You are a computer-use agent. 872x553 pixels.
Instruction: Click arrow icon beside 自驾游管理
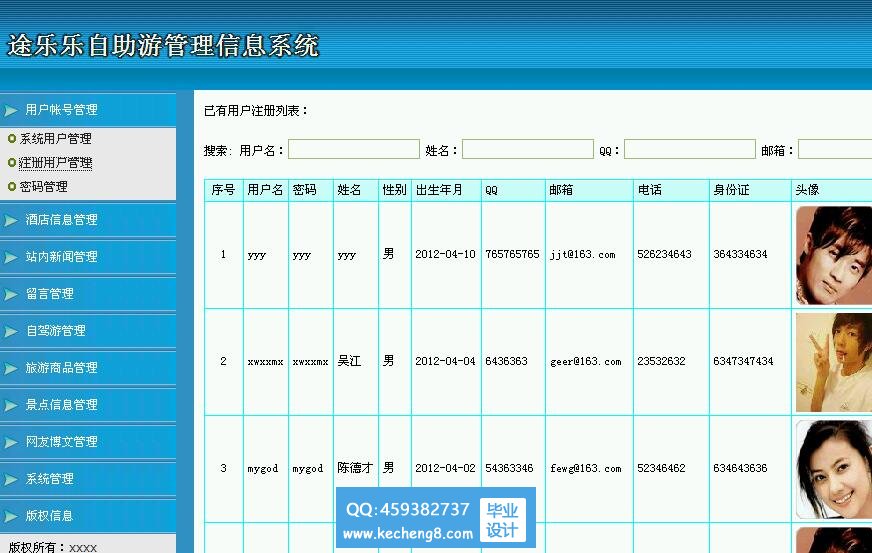(11, 332)
